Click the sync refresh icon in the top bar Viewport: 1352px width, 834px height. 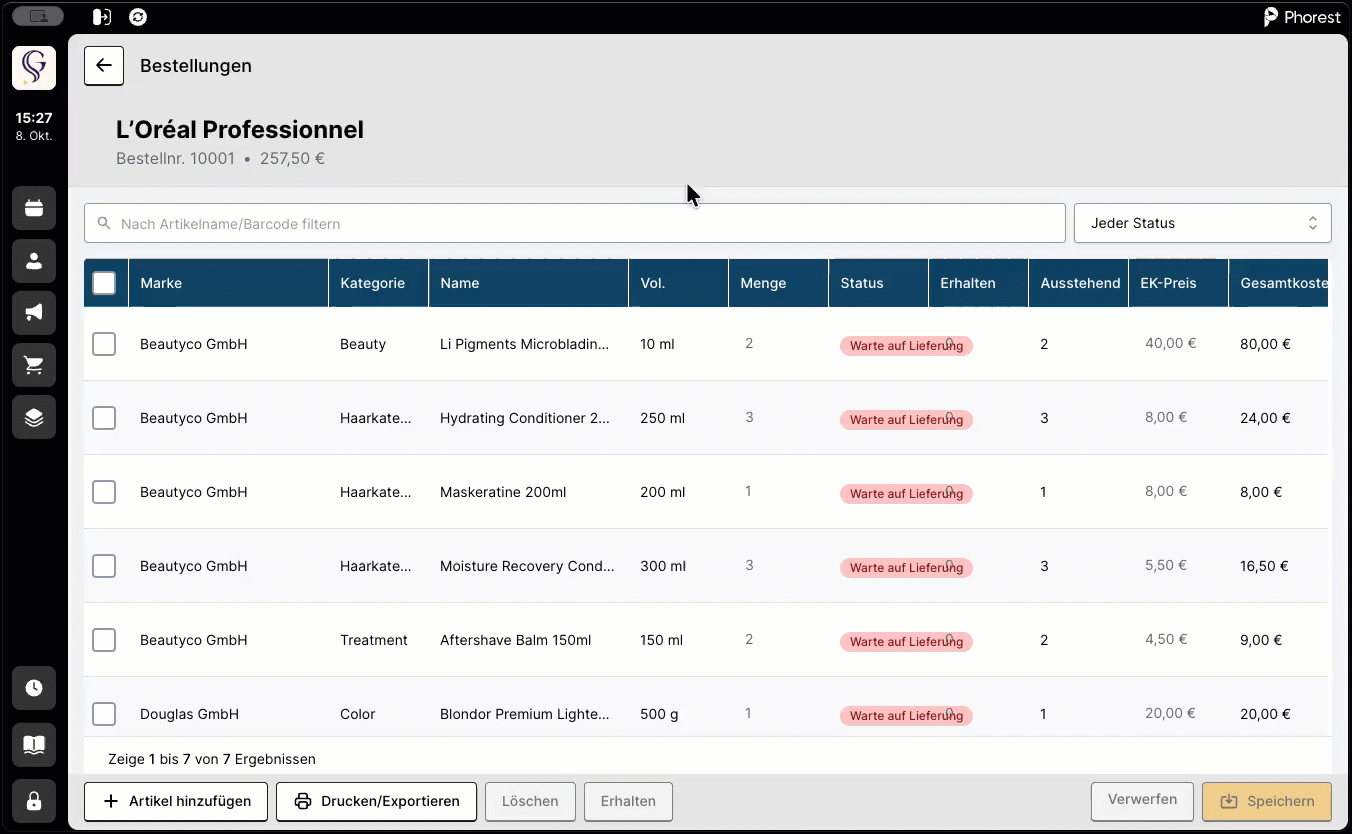tap(138, 17)
